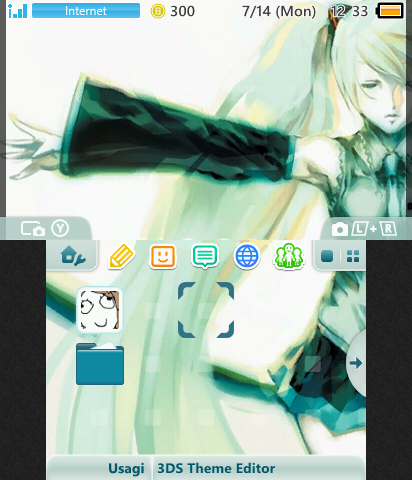Click the signal strength bars icon
This screenshot has height=480, width=412.
[17, 11]
